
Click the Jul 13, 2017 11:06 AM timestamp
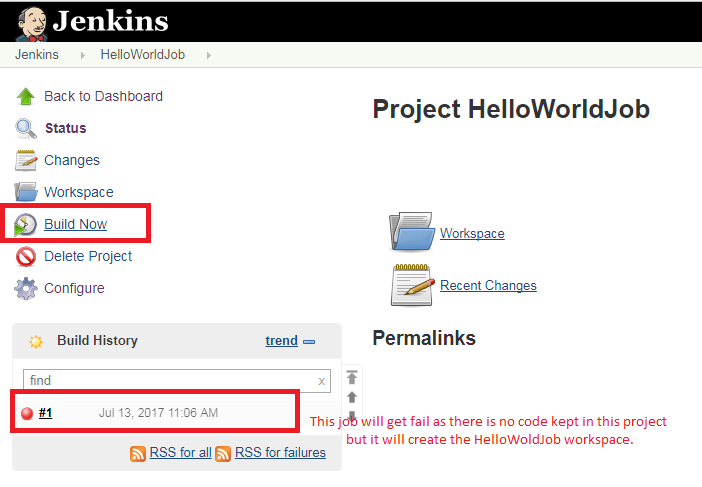tap(158, 413)
